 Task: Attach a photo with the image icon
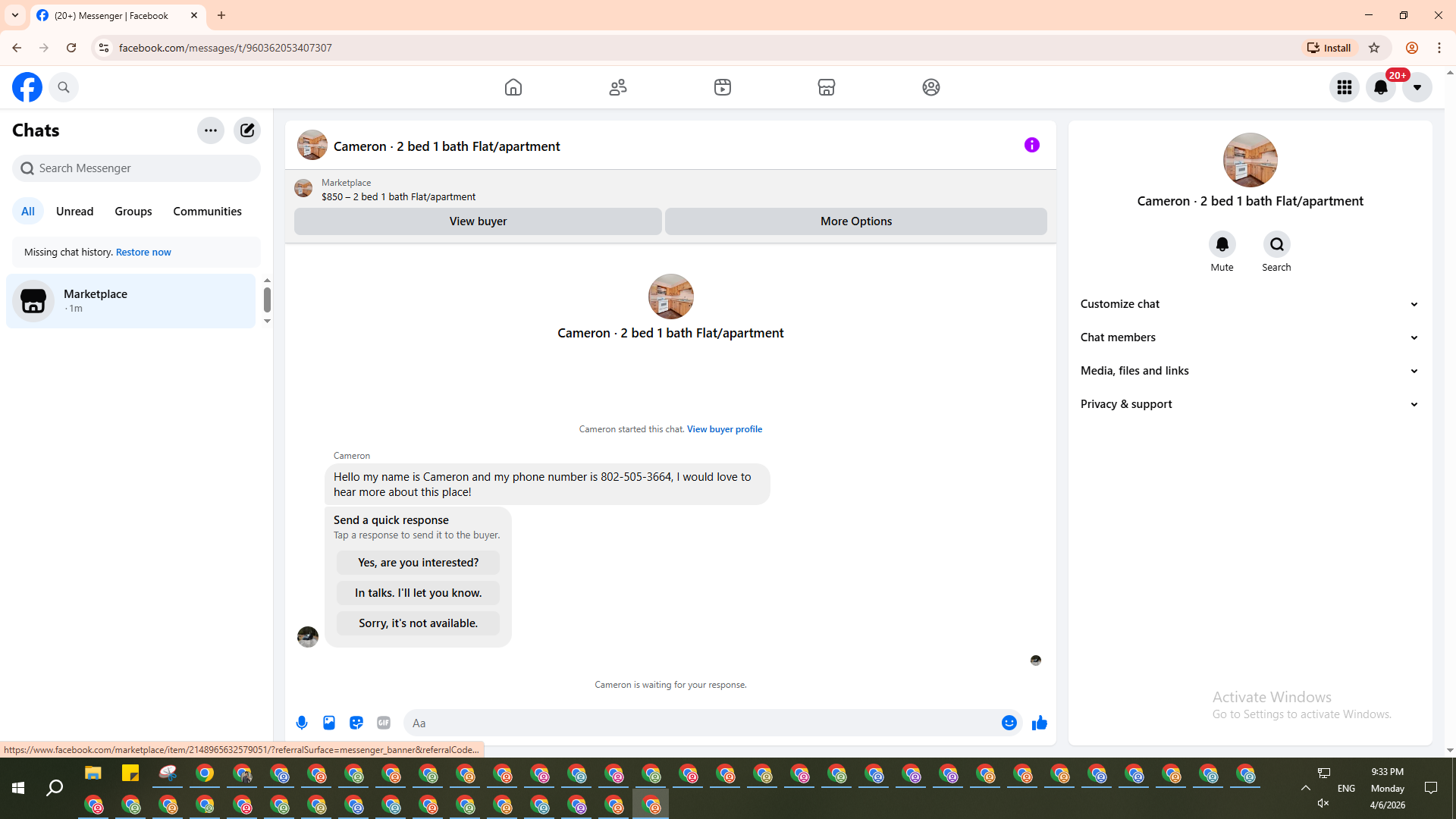pos(329,723)
